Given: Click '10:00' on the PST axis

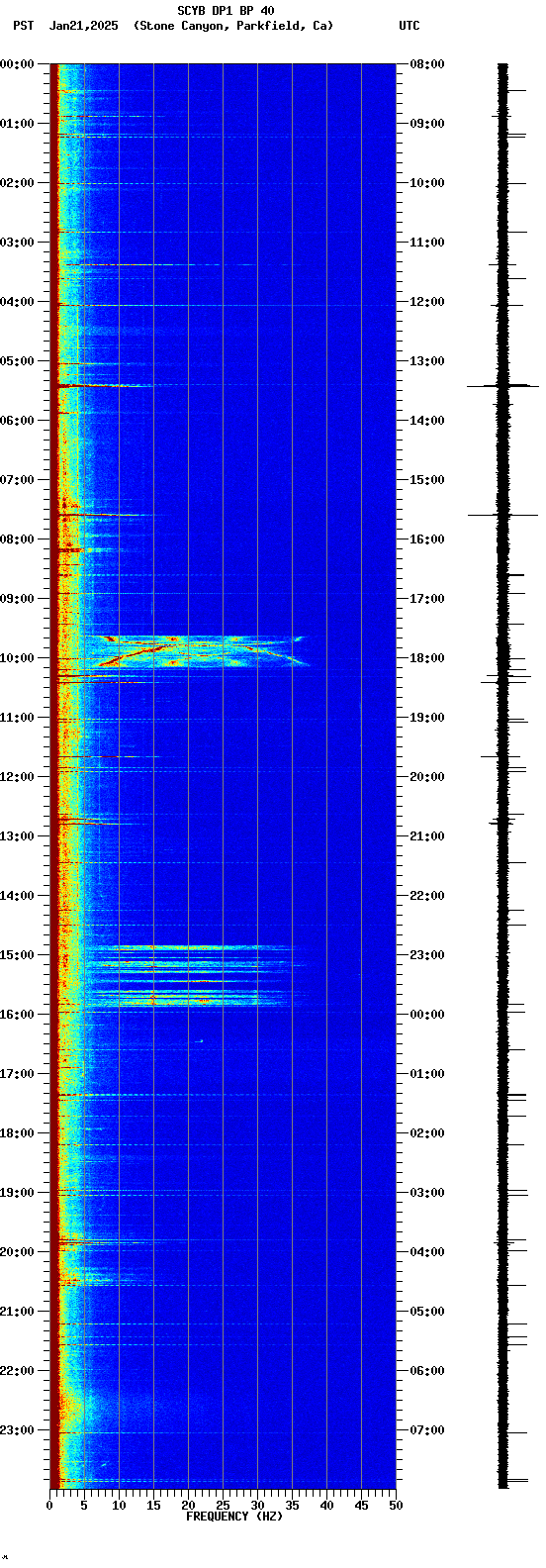Looking at the screenshot, I should (x=17, y=658).
